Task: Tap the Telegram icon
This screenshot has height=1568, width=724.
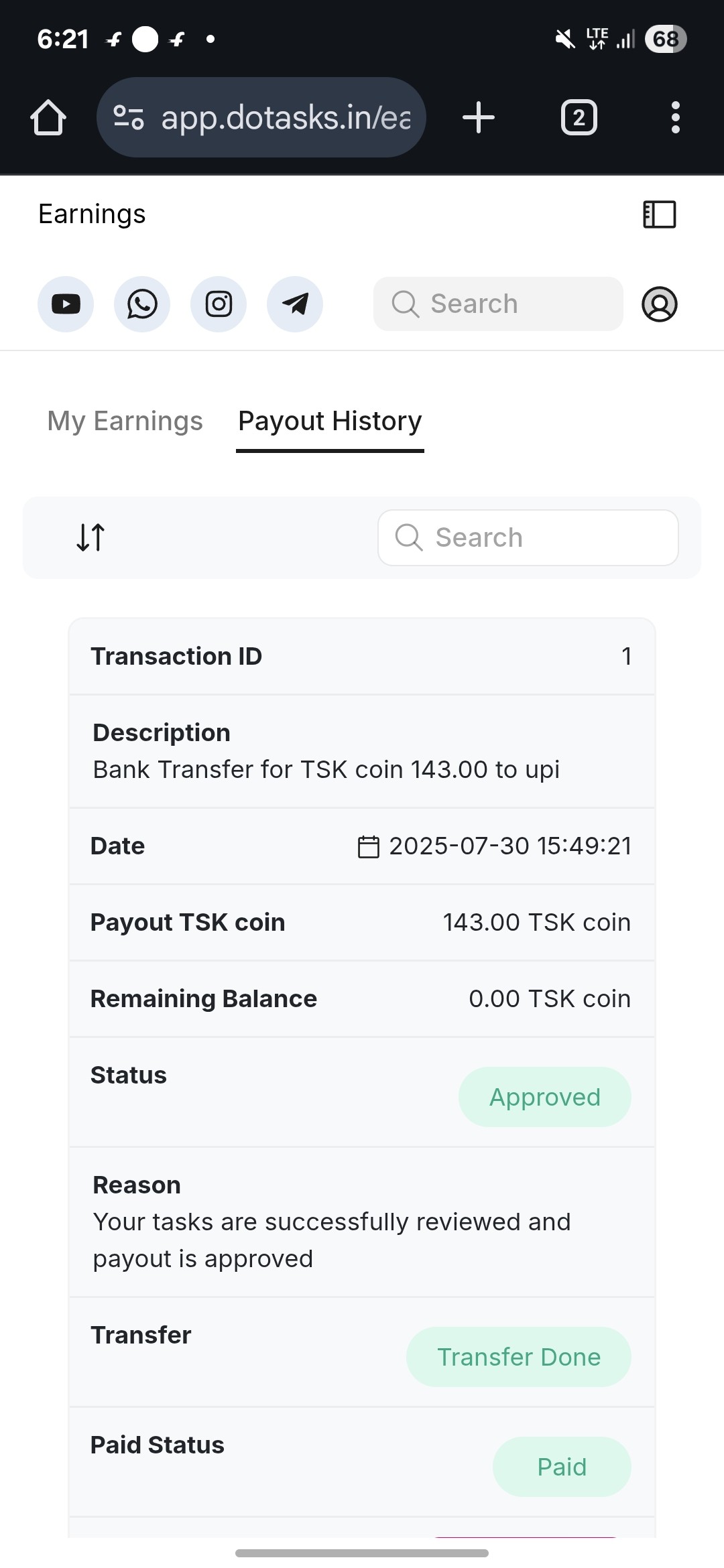Action: (295, 304)
